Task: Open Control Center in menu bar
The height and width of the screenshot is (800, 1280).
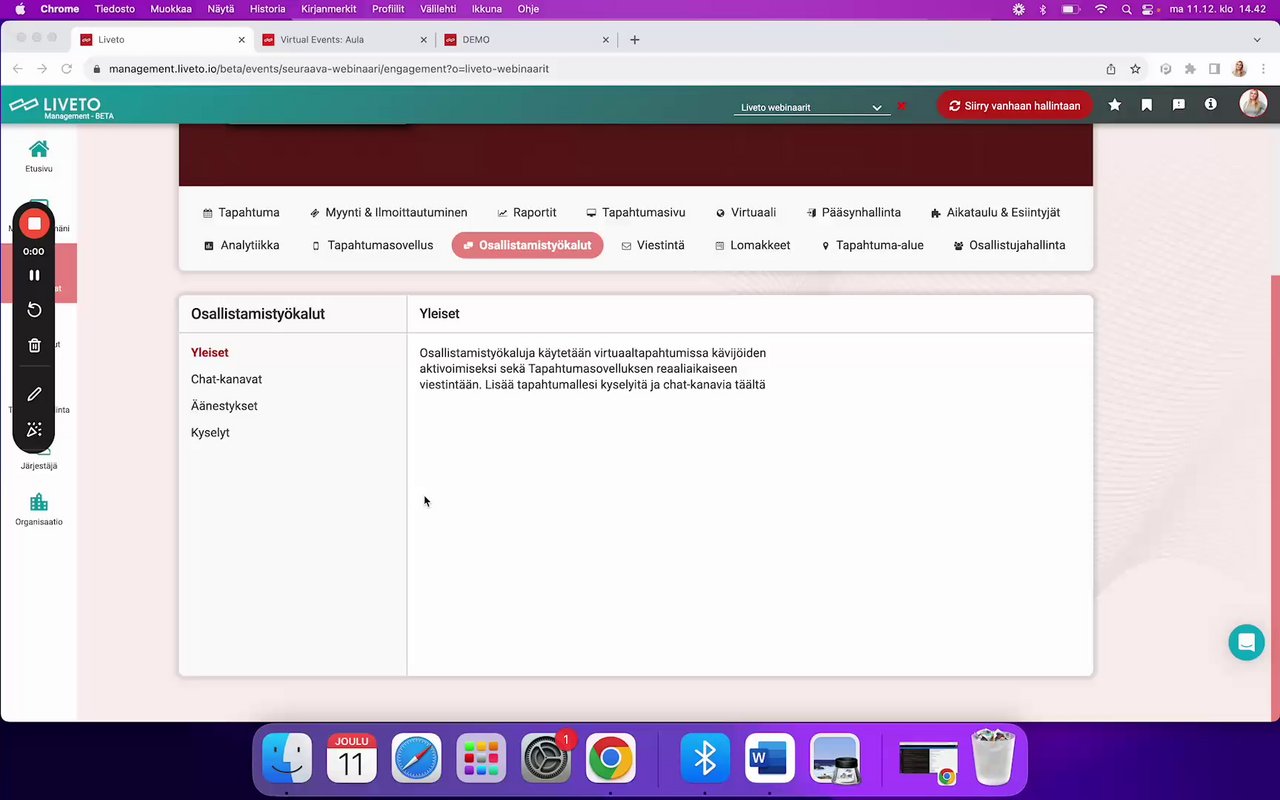Action: (x=1148, y=9)
